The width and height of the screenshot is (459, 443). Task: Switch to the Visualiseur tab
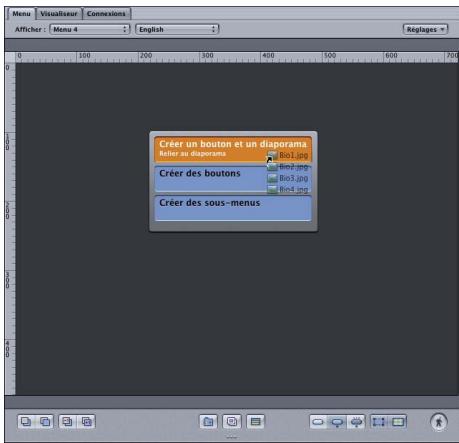click(59, 14)
